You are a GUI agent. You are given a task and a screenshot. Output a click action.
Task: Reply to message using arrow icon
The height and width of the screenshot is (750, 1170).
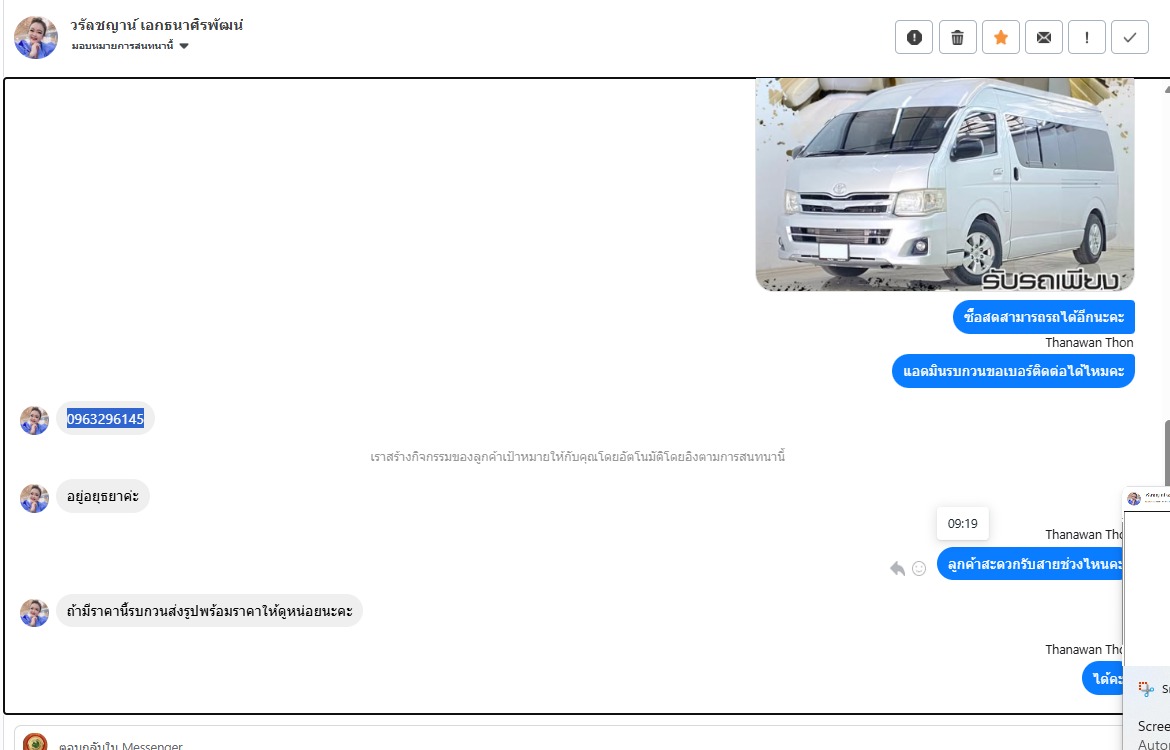pyautogui.click(x=897, y=569)
